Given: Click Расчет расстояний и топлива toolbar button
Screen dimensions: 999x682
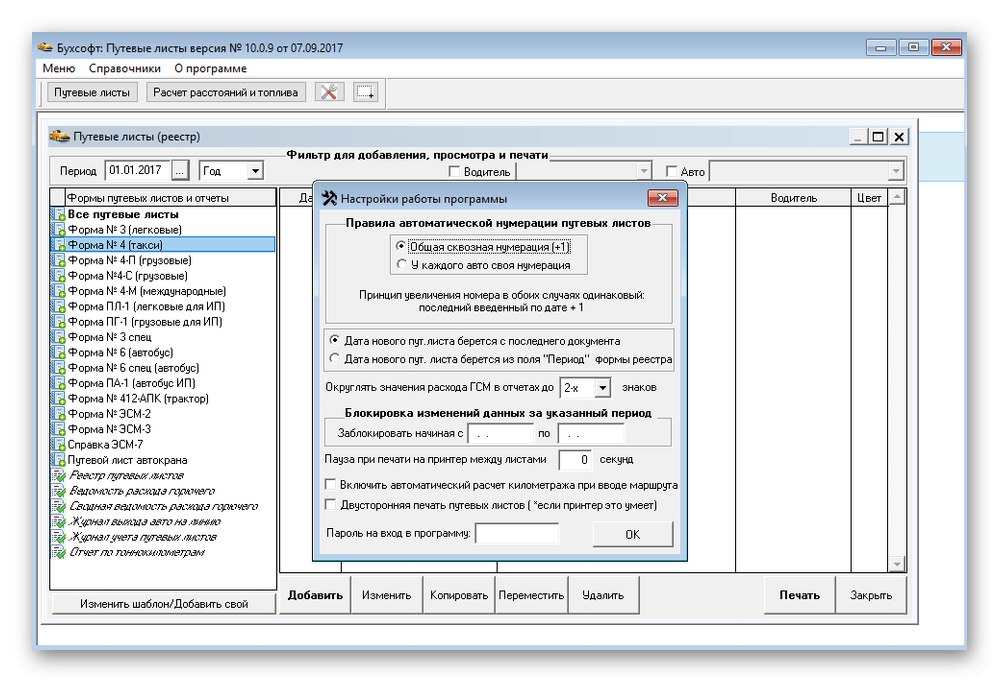Looking at the screenshot, I should click(226, 92).
